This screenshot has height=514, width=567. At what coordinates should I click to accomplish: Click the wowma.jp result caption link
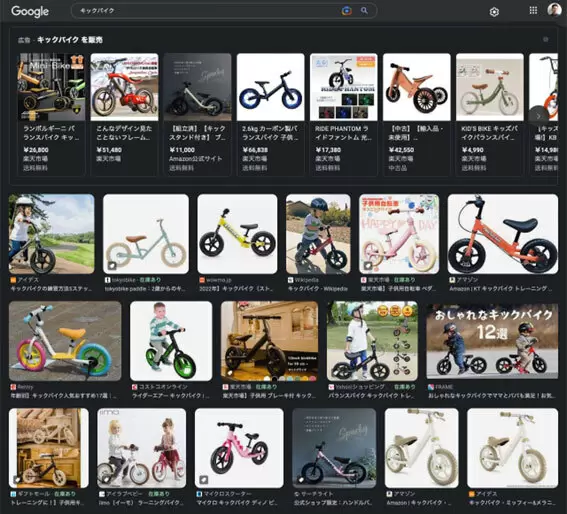pos(236,289)
